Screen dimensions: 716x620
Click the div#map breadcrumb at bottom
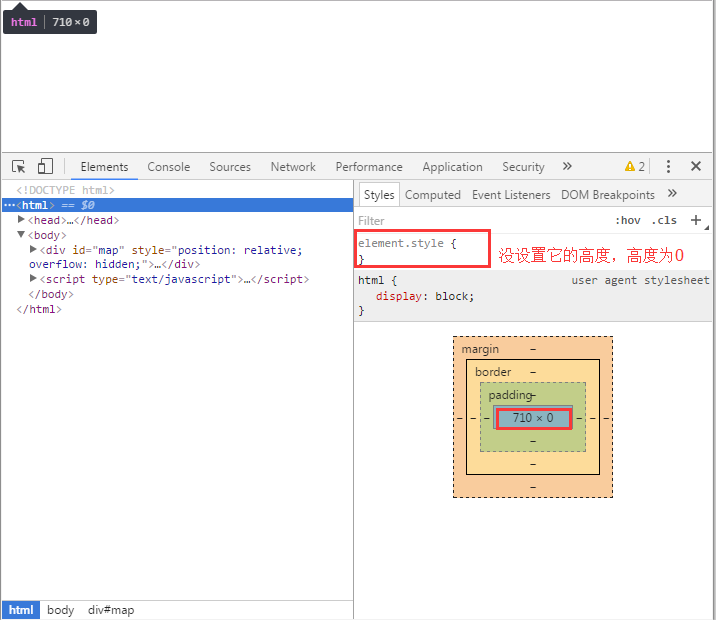[111, 610]
